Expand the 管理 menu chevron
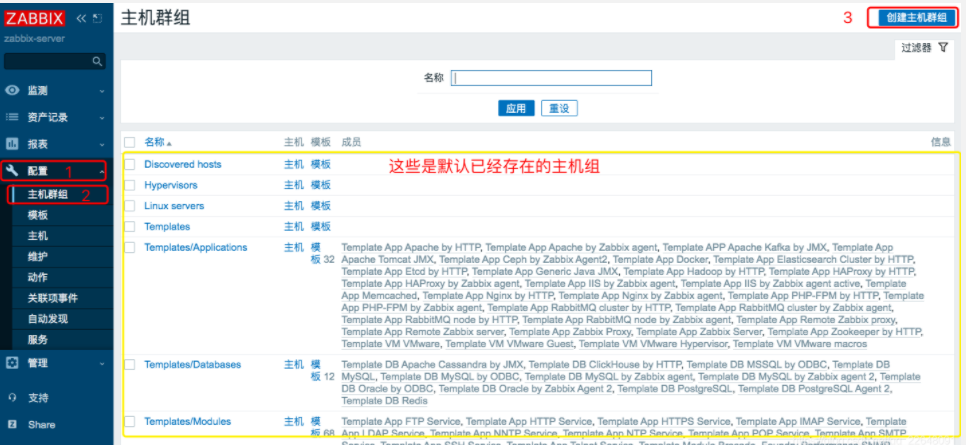Viewport: 966px width, 445px height. click(102, 364)
